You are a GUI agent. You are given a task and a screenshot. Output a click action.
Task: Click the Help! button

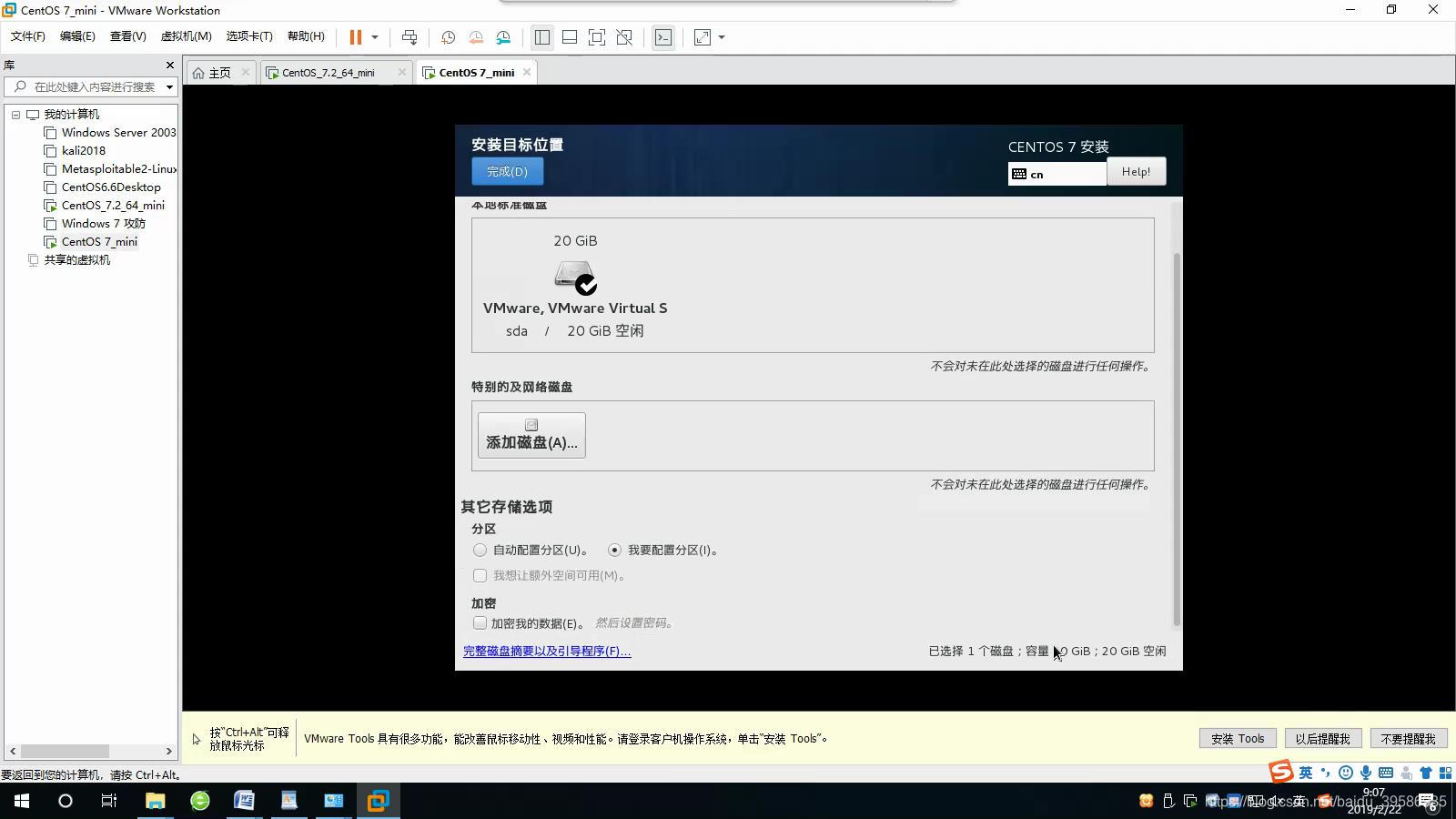coord(1136,171)
